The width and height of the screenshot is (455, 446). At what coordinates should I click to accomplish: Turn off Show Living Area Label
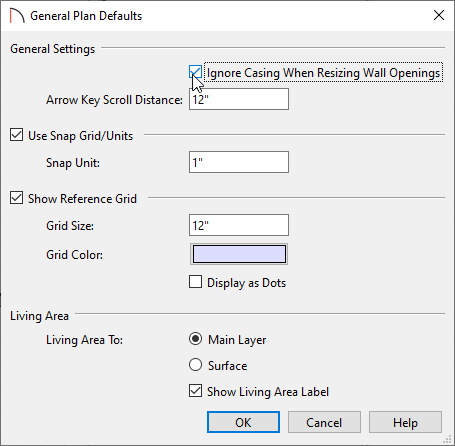point(195,391)
